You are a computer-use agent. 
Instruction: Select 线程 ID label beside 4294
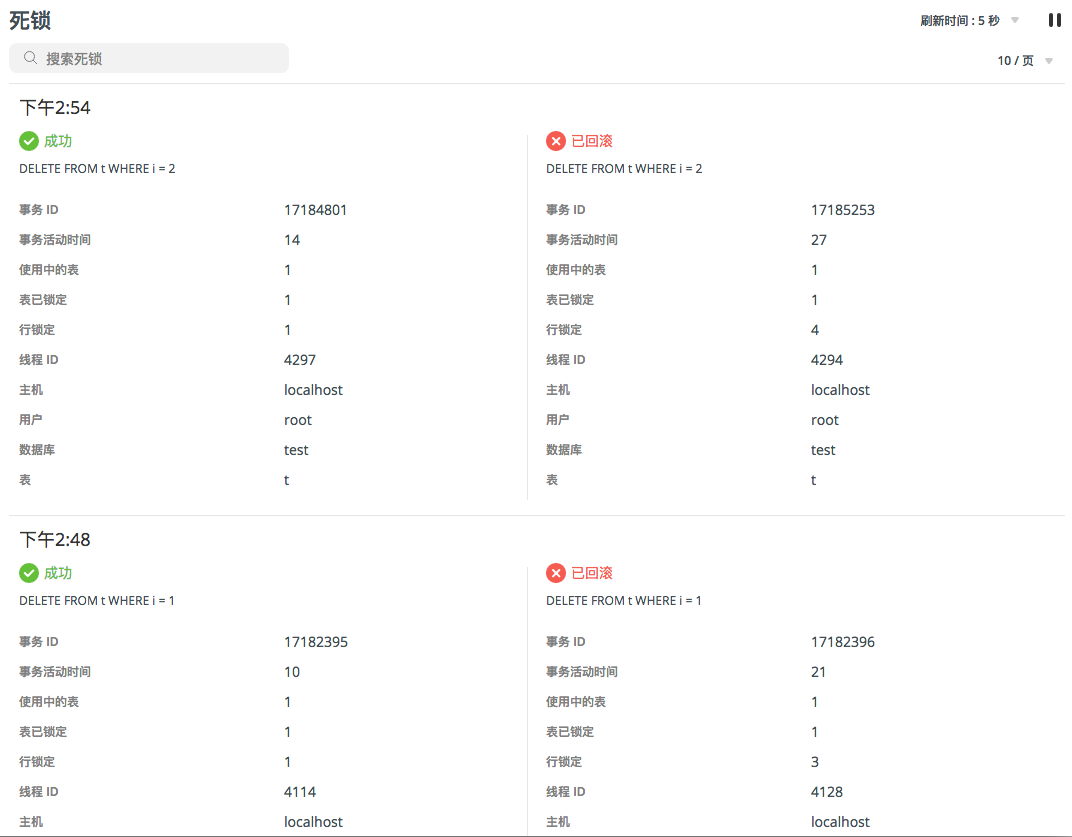(x=565, y=360)
